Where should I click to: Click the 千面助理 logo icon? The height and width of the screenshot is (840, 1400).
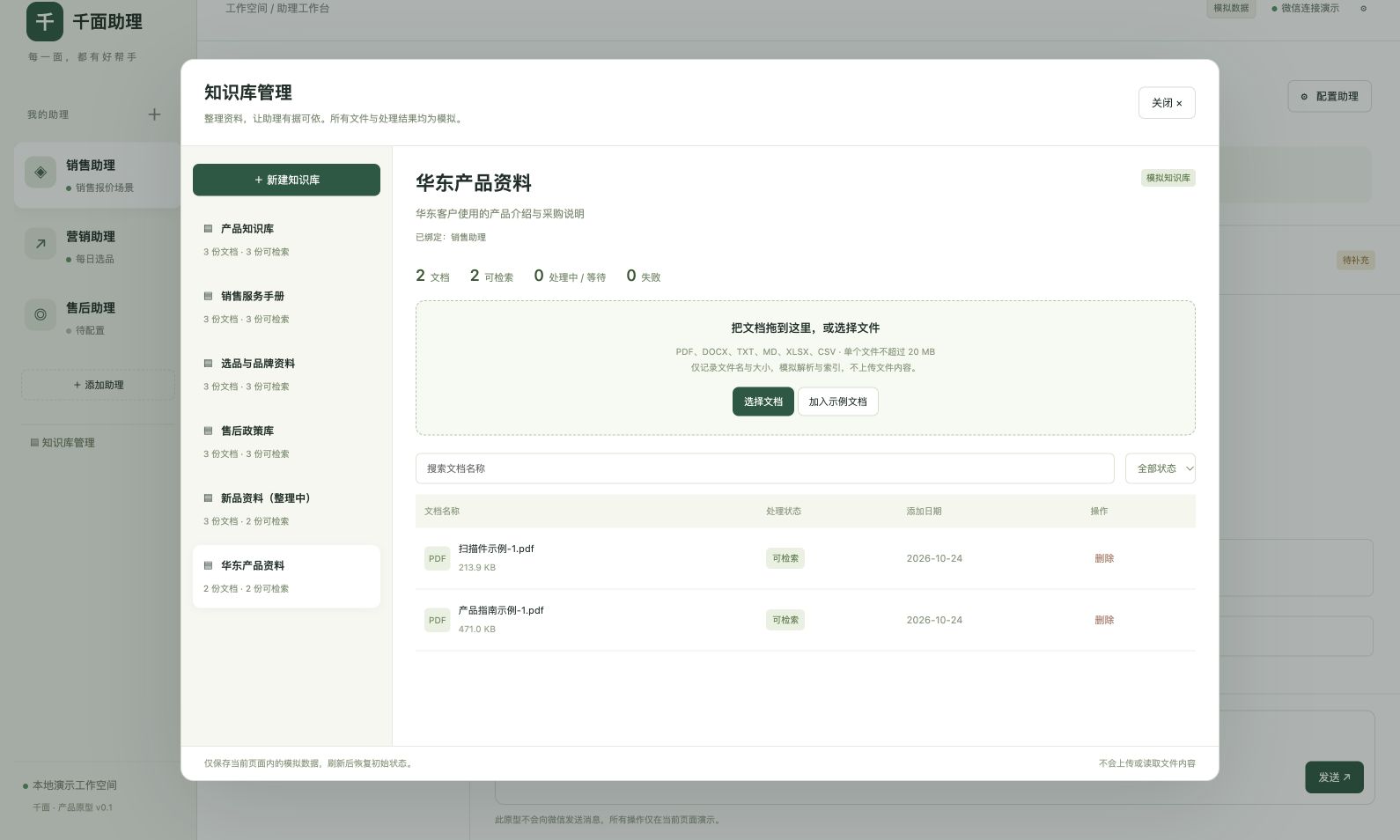click(45, 21)
